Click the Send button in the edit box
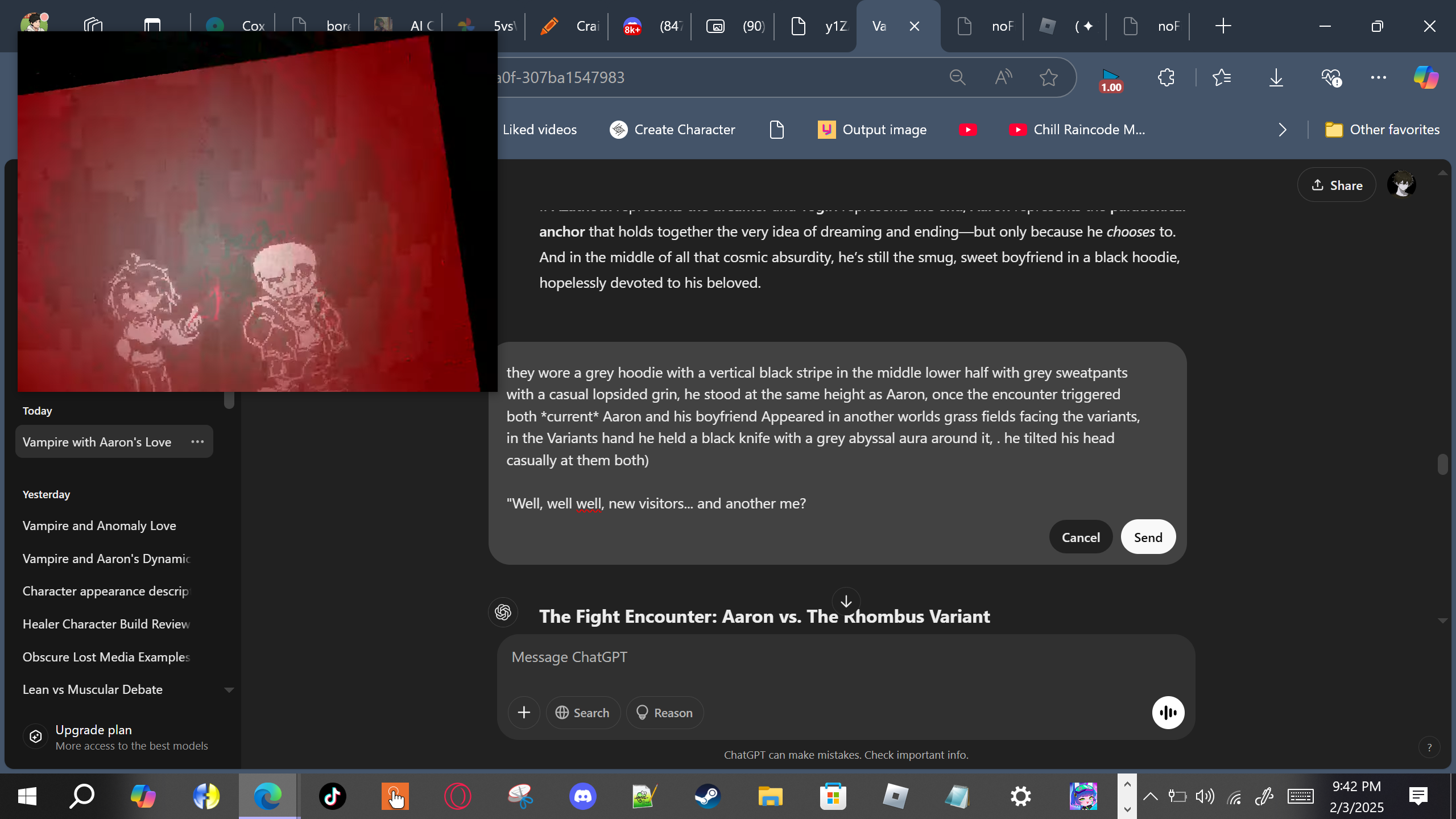The image size is (1456, 819). point(1148,537)
